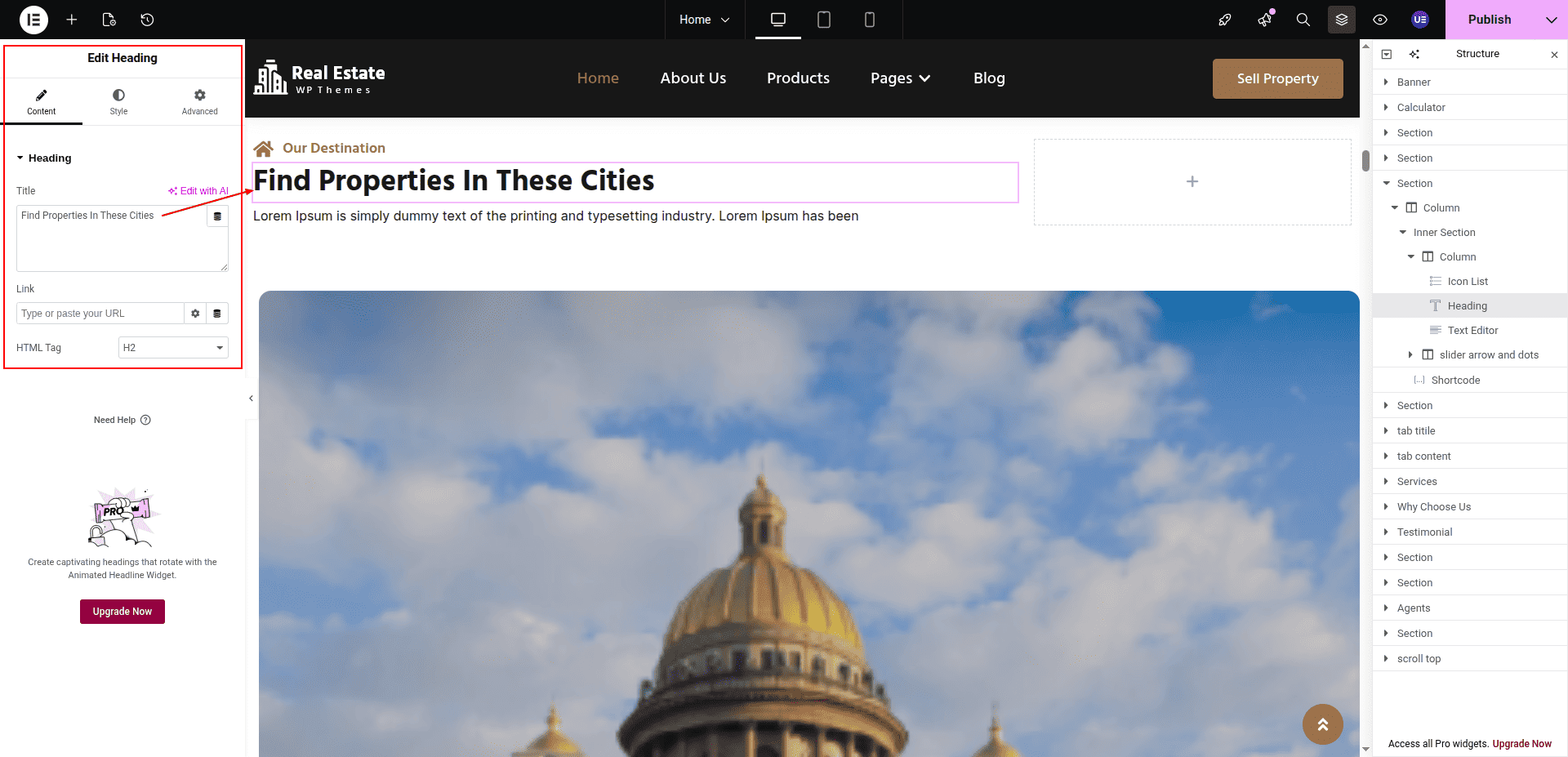Click the Upgrade Now button
1568x757 pixels.
(122, 612)
